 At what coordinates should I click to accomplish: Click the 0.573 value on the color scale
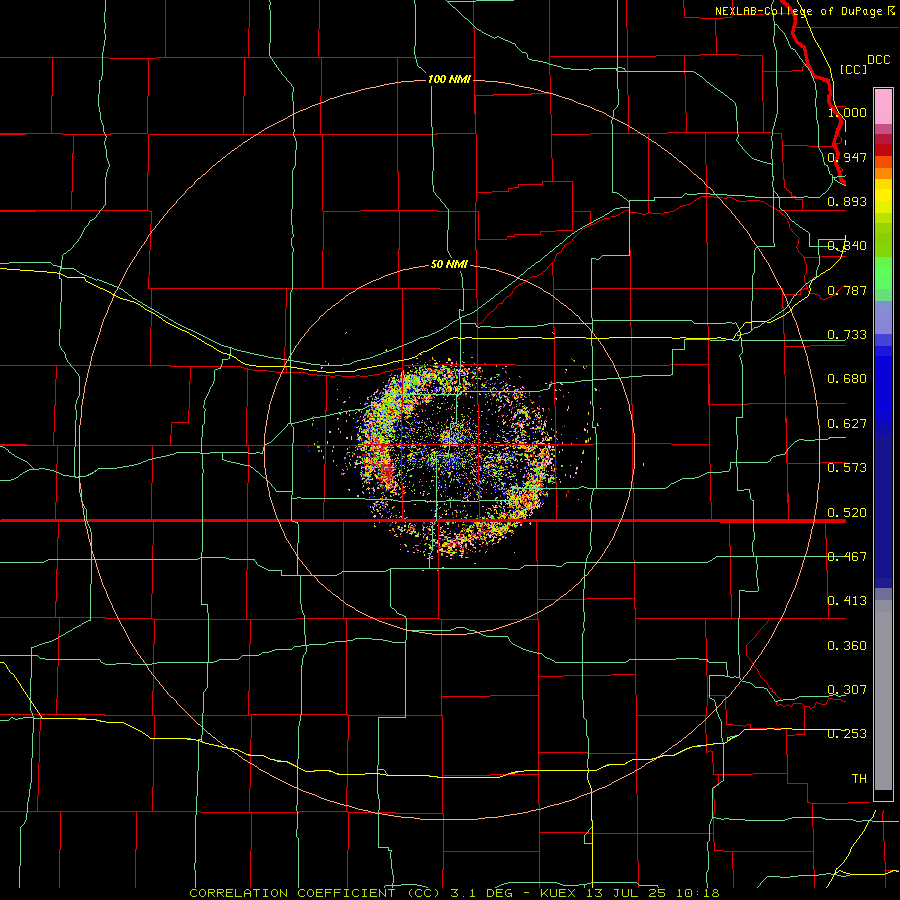(847, 468)
